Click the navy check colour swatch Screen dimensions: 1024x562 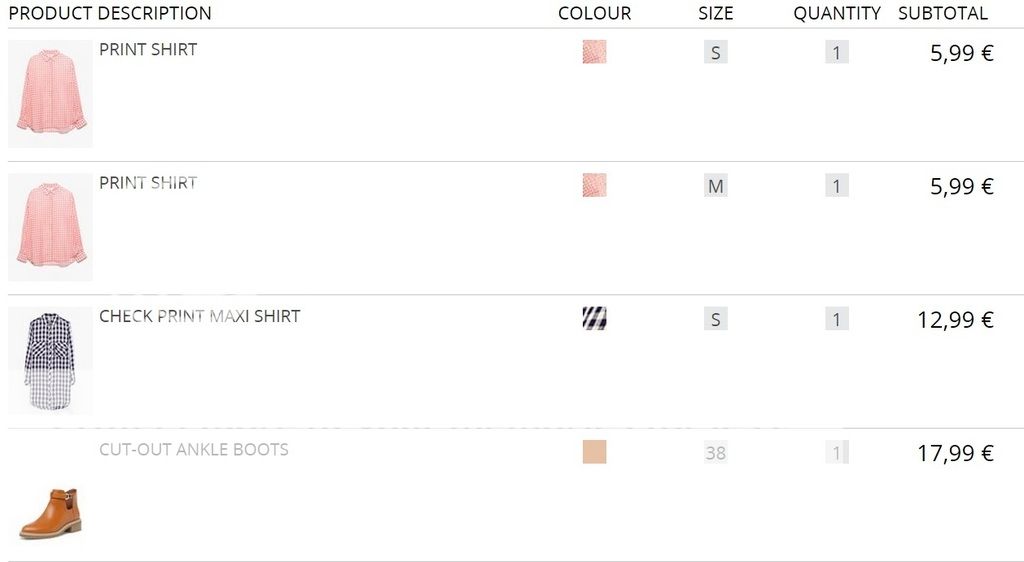click(594, 319)
